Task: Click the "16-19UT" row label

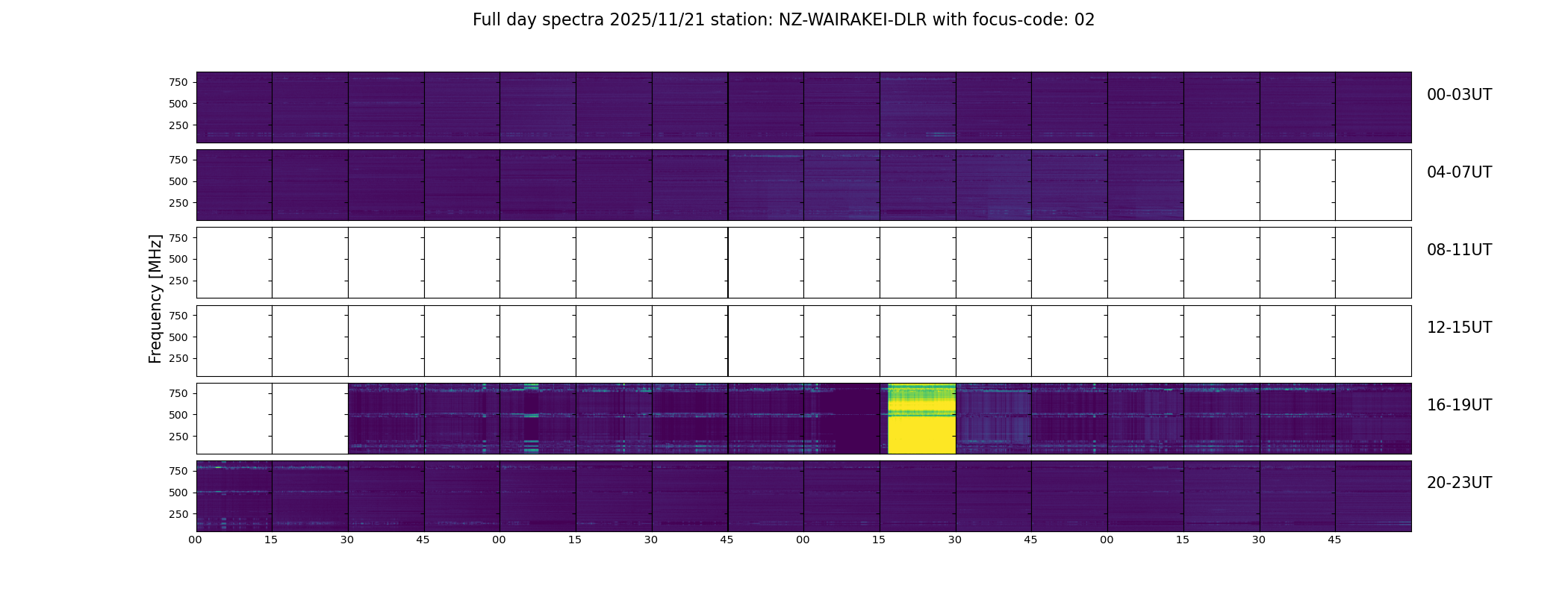Action: [1459, 405]
